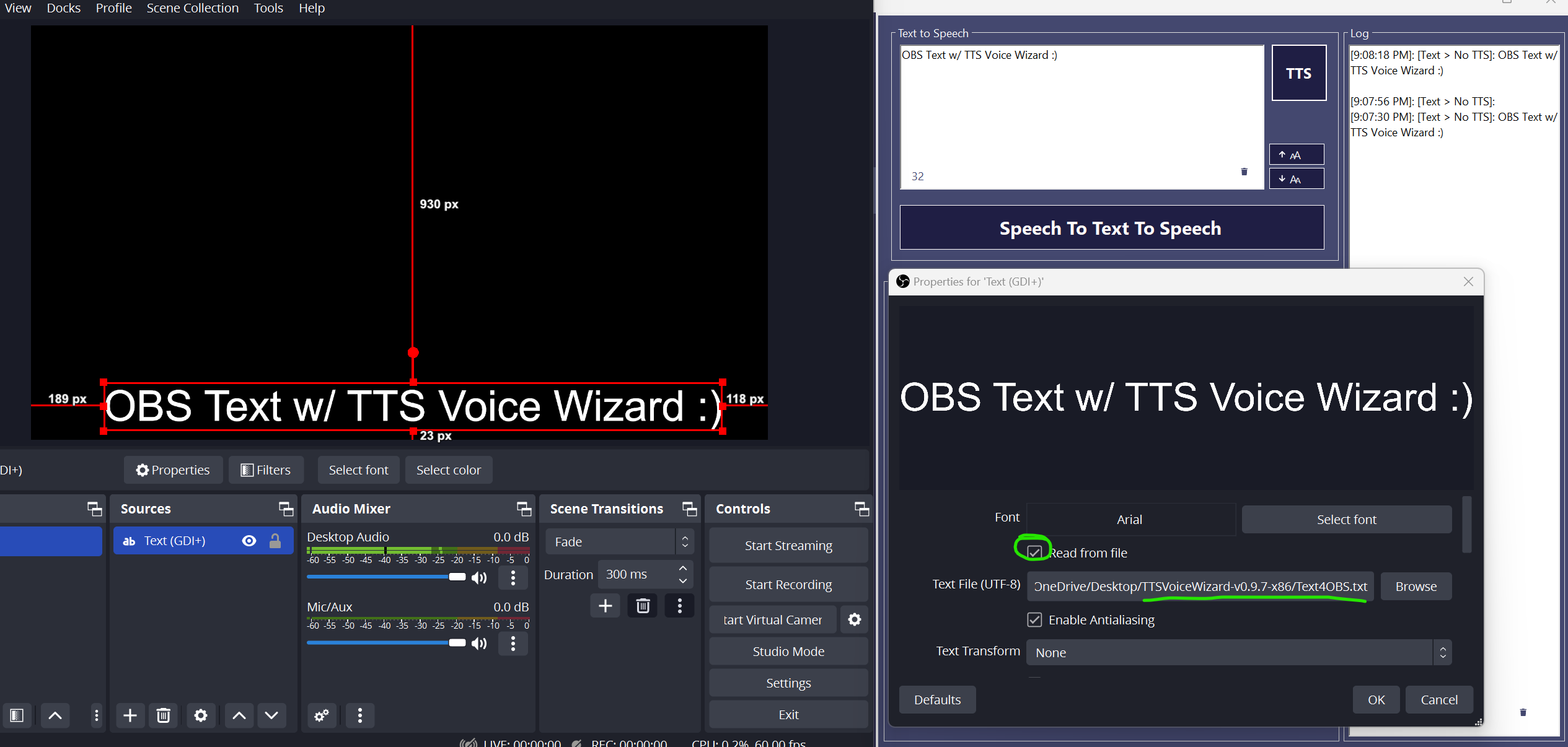1568x747 pixels.
Task: Click the Properties button in source toolbar
Action: click(x=173, y=470)
